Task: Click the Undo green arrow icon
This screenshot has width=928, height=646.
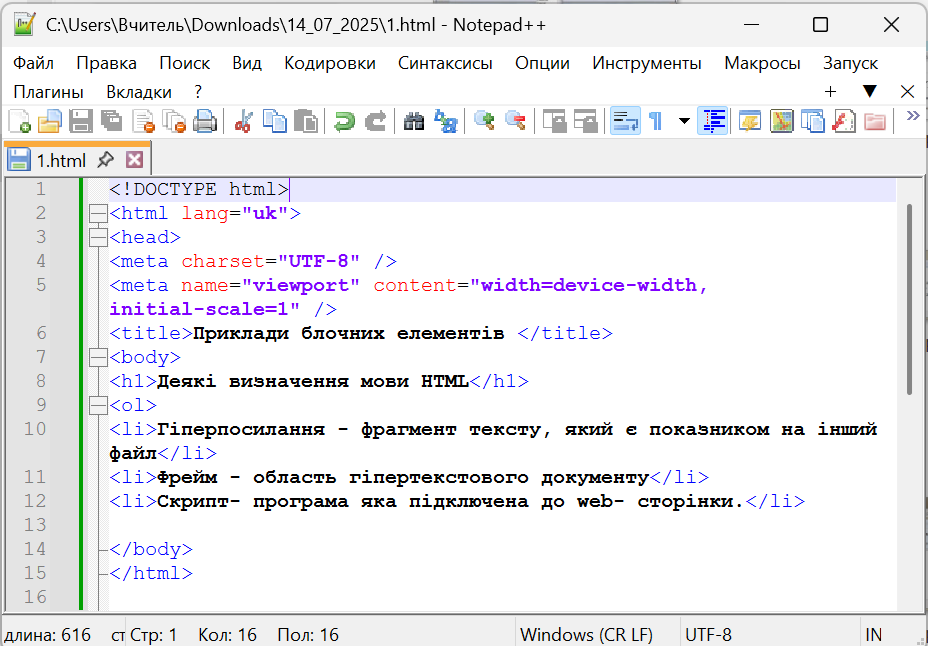Action: click(345, 122)
